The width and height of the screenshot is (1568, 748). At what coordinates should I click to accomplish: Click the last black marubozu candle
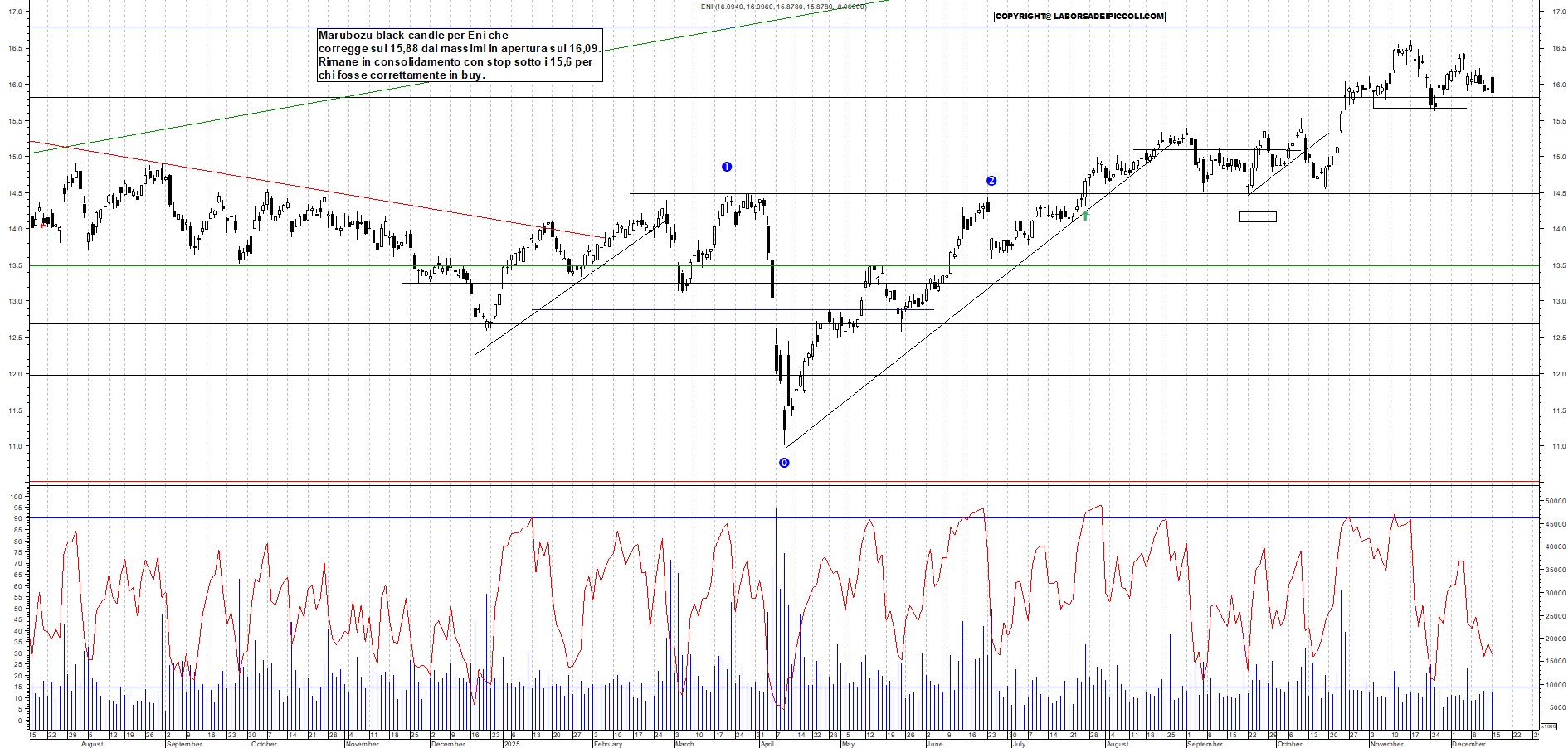(x=1493, y=85)
